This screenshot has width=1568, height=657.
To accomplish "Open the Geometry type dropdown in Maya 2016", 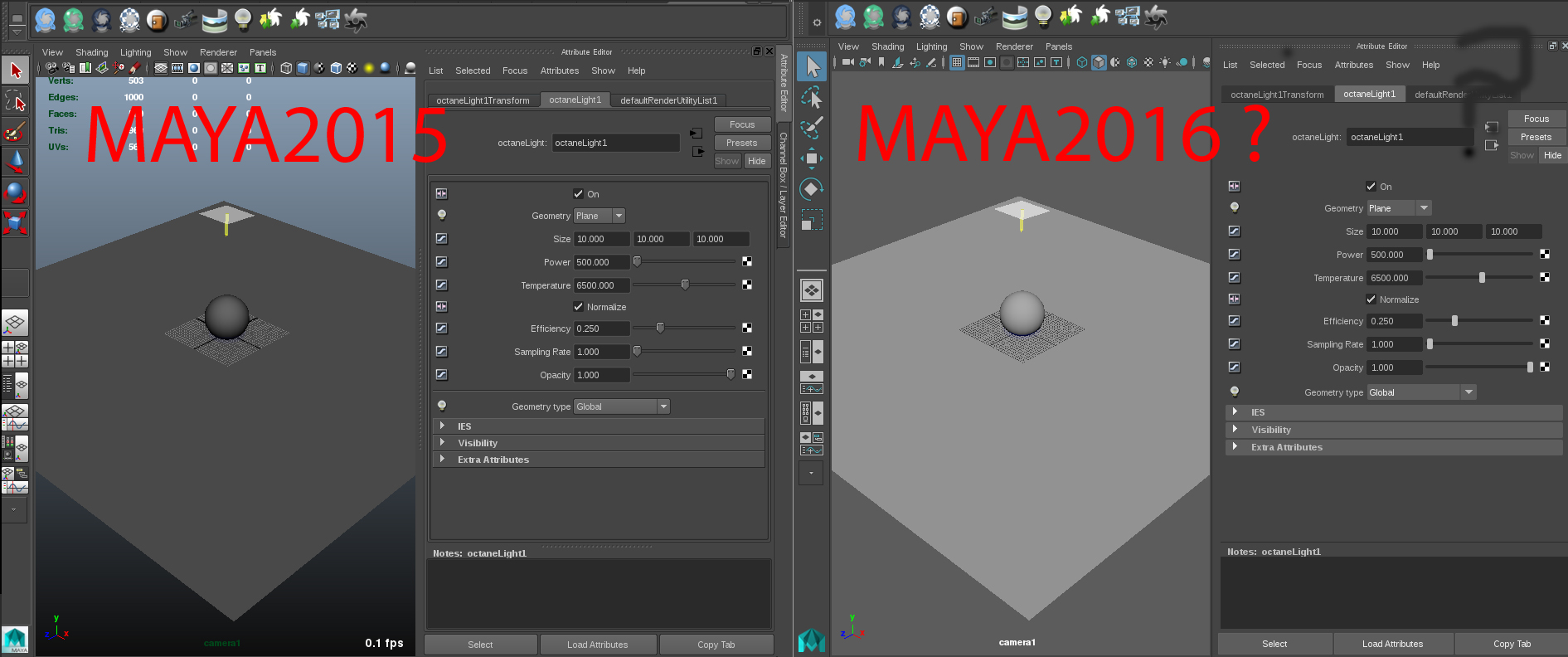I will coord(1422,392).
